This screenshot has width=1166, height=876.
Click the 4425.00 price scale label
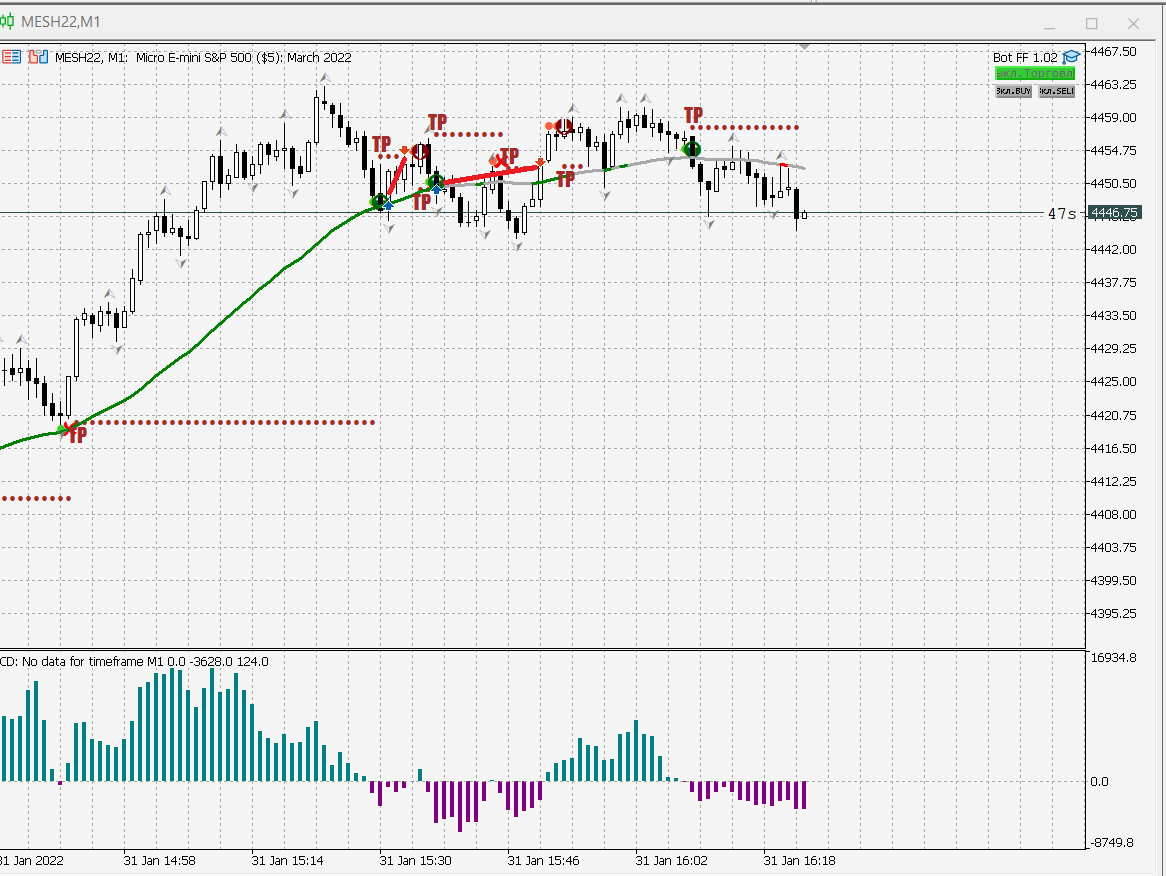pyautogui.click(x=1113, y=381)
